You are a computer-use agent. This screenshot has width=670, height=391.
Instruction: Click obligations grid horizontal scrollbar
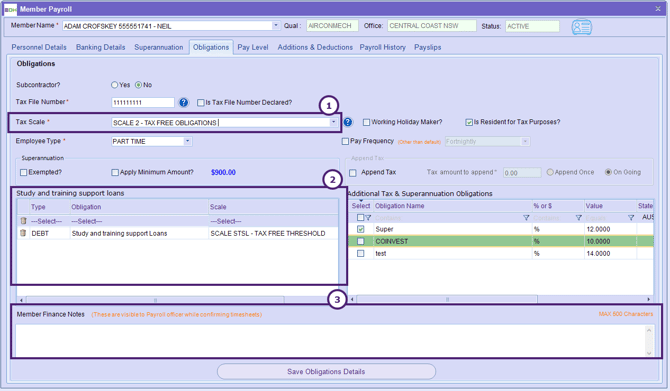(x=447, y=300)
